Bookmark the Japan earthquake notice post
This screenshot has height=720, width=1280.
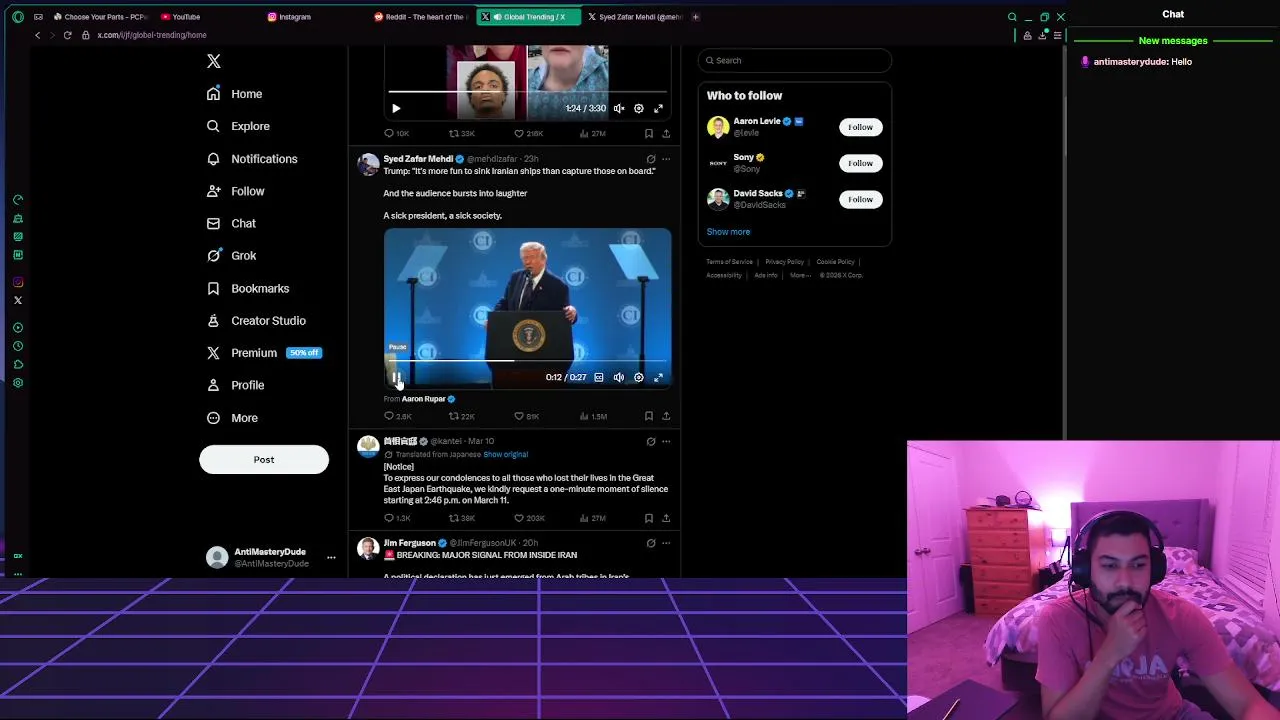(x=648, y=518)
